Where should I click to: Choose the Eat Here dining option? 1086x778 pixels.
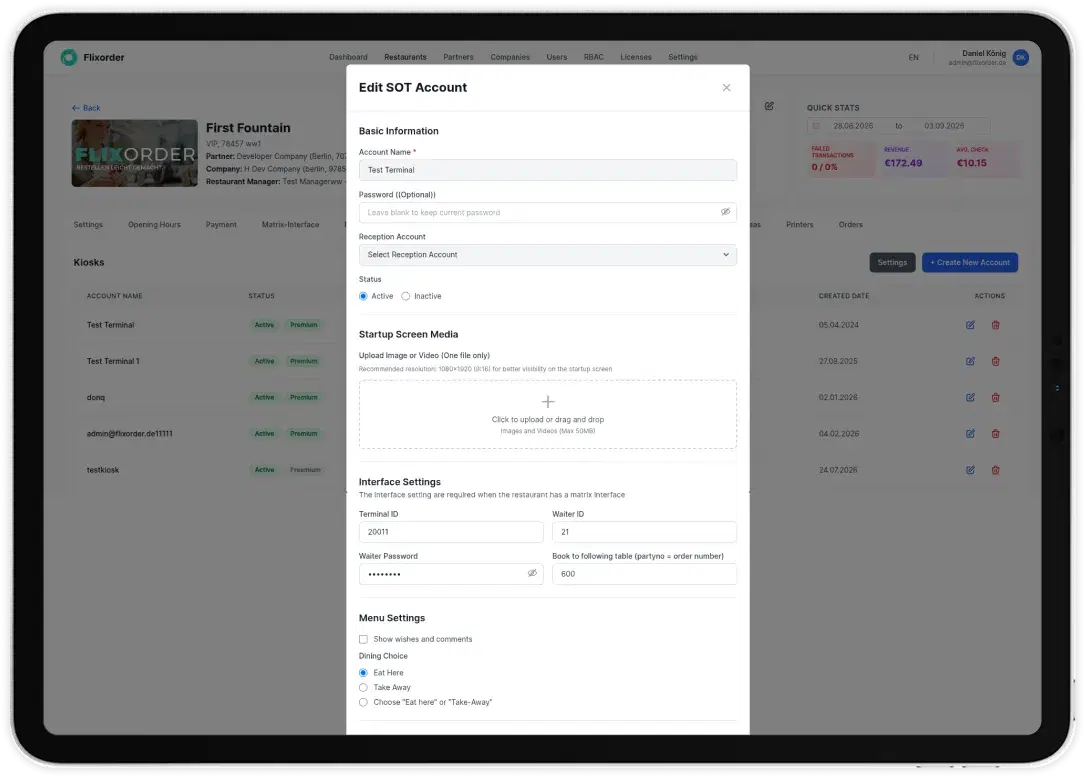pyautogui.click(x=364, y=673)
